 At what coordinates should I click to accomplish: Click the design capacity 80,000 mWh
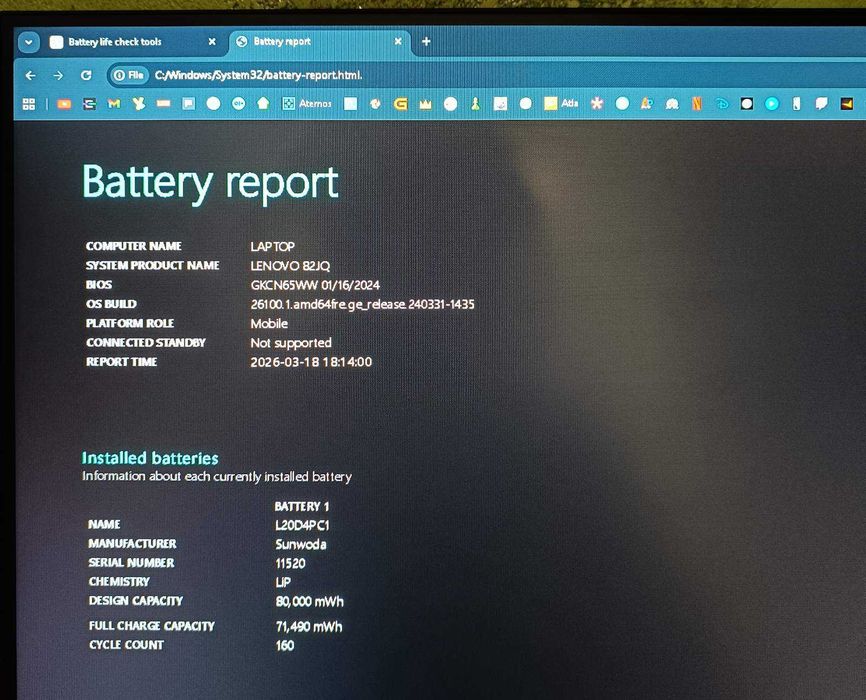pyautogui.click(x=309, y=602)
